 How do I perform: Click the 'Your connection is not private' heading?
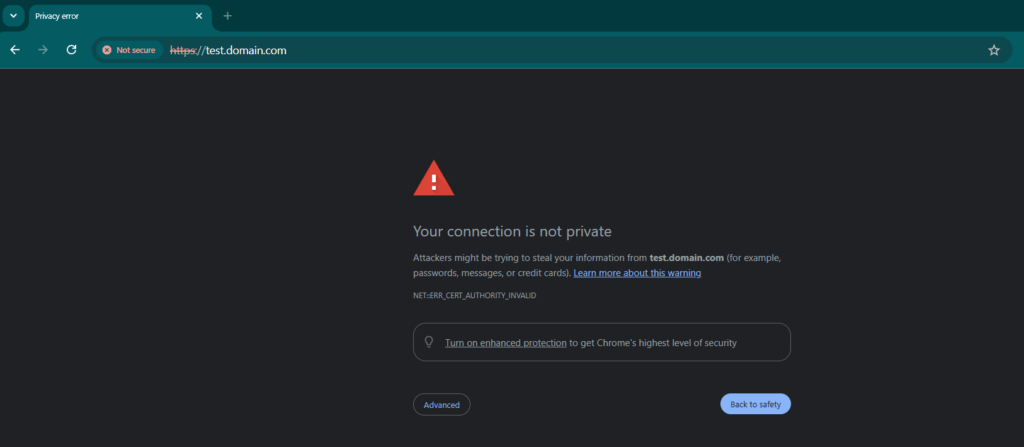[512, 231]
